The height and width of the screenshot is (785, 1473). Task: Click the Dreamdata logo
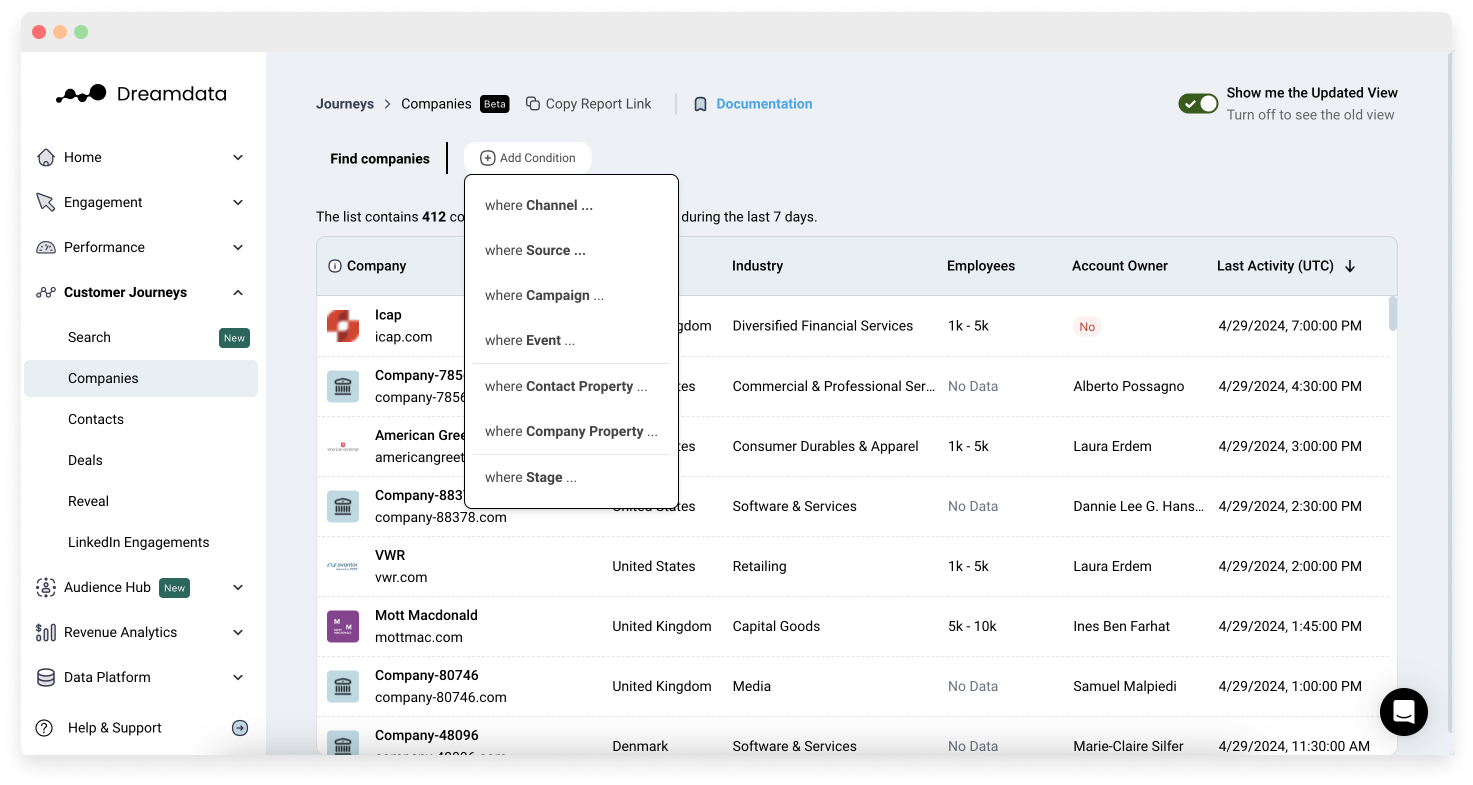pos(141,94)
